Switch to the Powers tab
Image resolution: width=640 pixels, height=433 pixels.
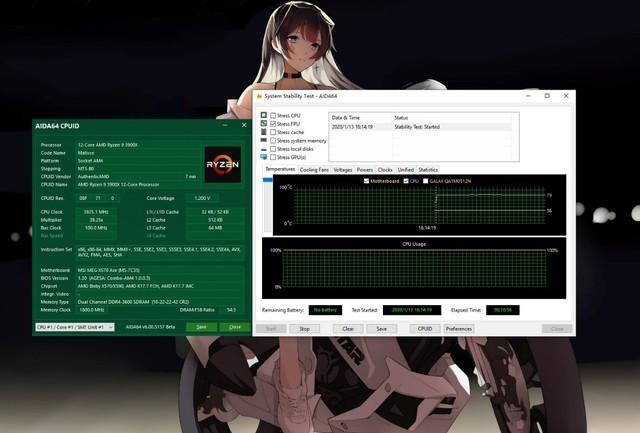tap(364, 170)
